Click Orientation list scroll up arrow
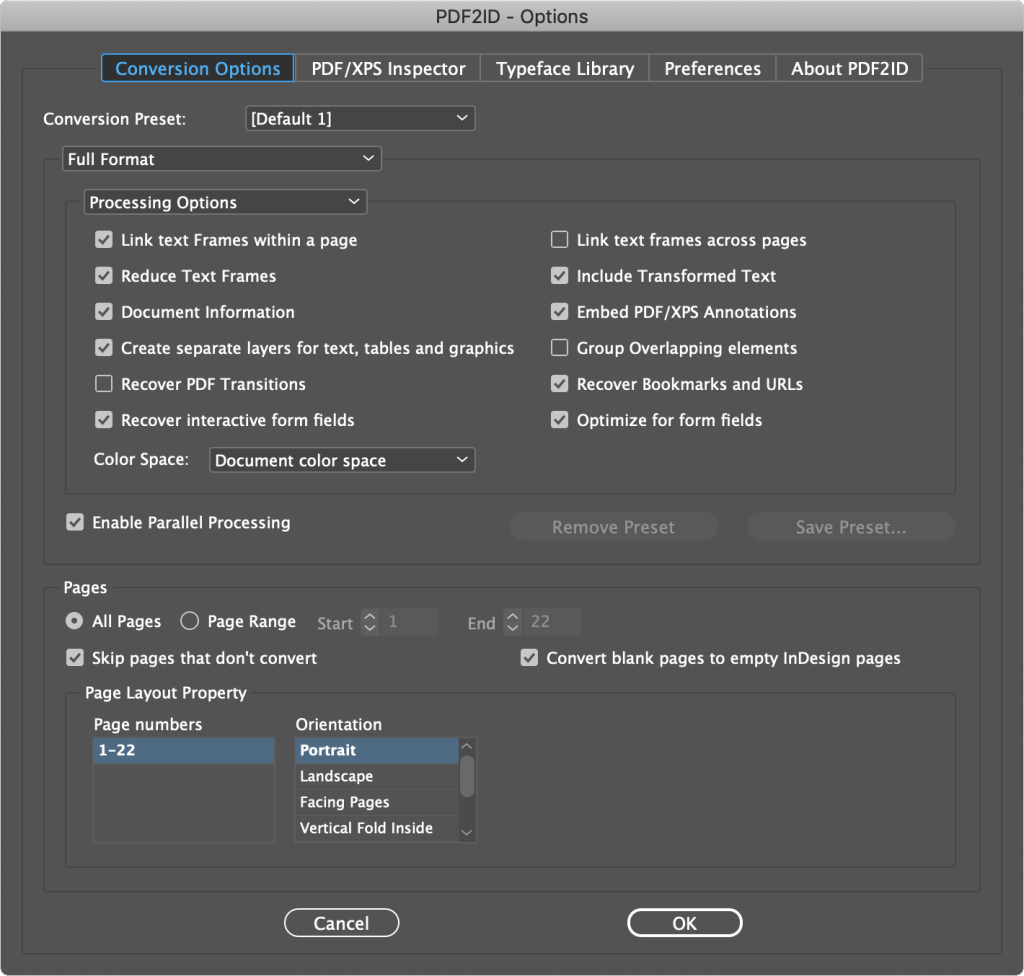 point(466,746)
